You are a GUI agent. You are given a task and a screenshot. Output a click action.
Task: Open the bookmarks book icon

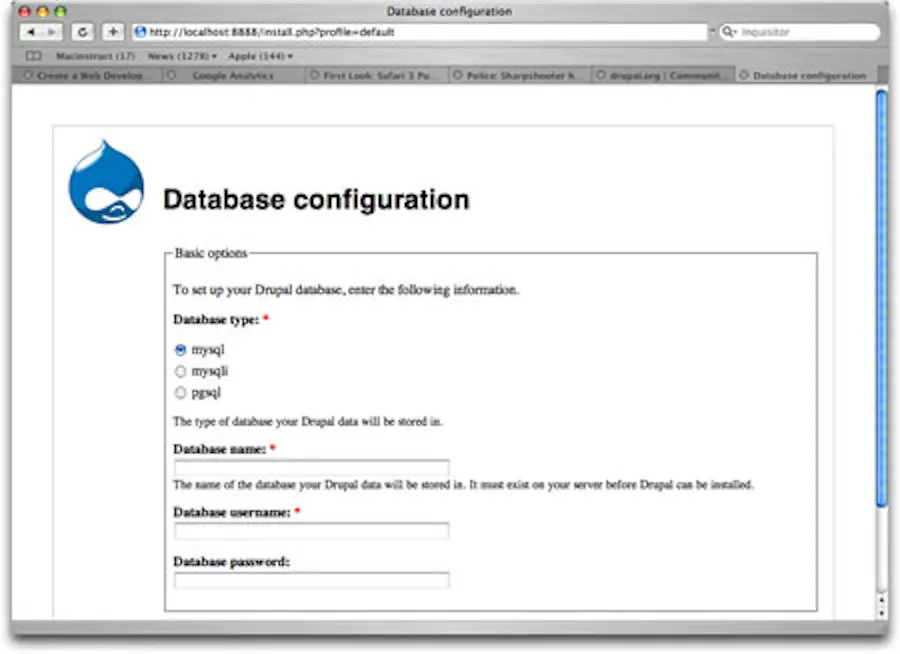pos(34,56)
